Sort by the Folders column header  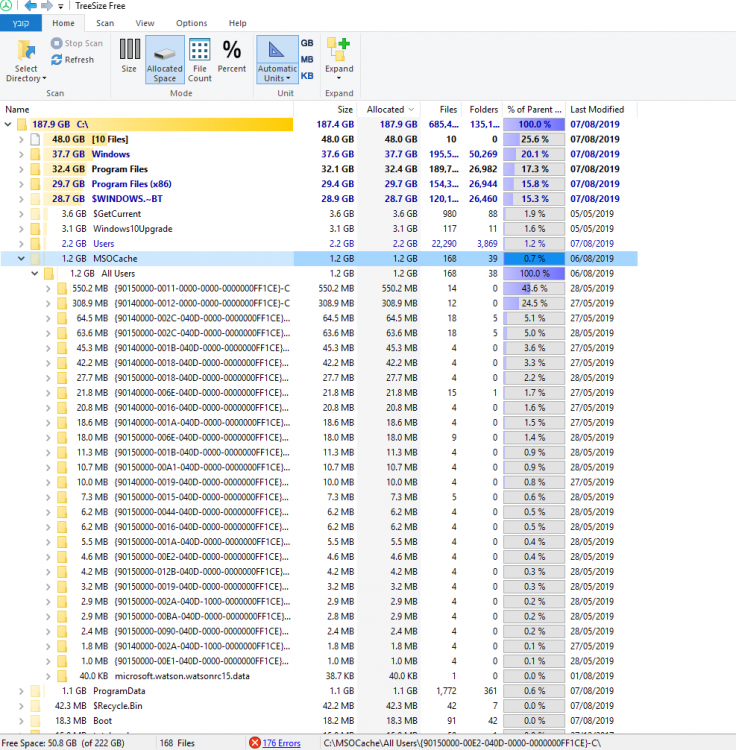[x=482, y=110]
